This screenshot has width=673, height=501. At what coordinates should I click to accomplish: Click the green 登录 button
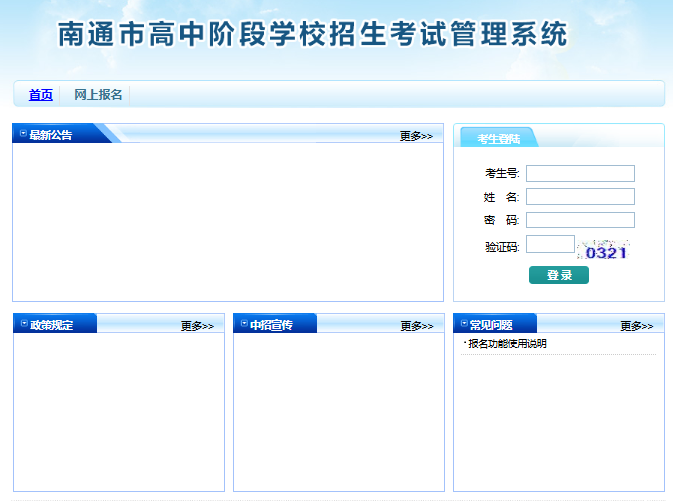[559, 275]
